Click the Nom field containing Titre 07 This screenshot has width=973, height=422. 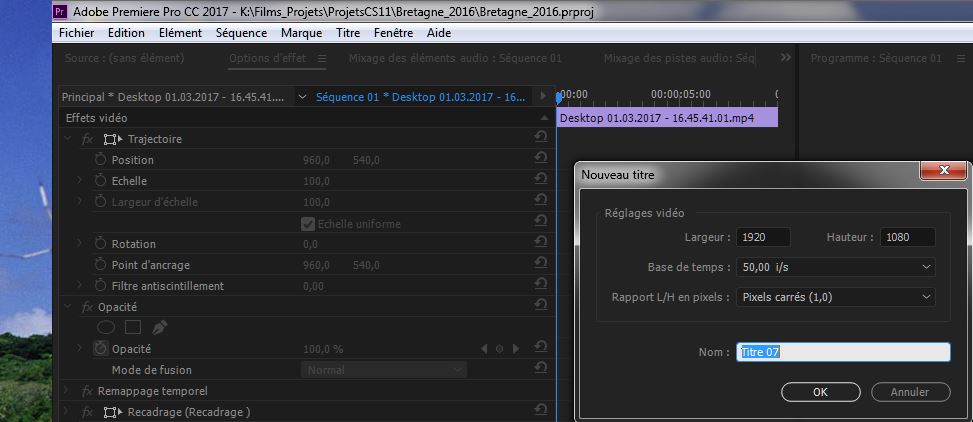click(843, 352)
